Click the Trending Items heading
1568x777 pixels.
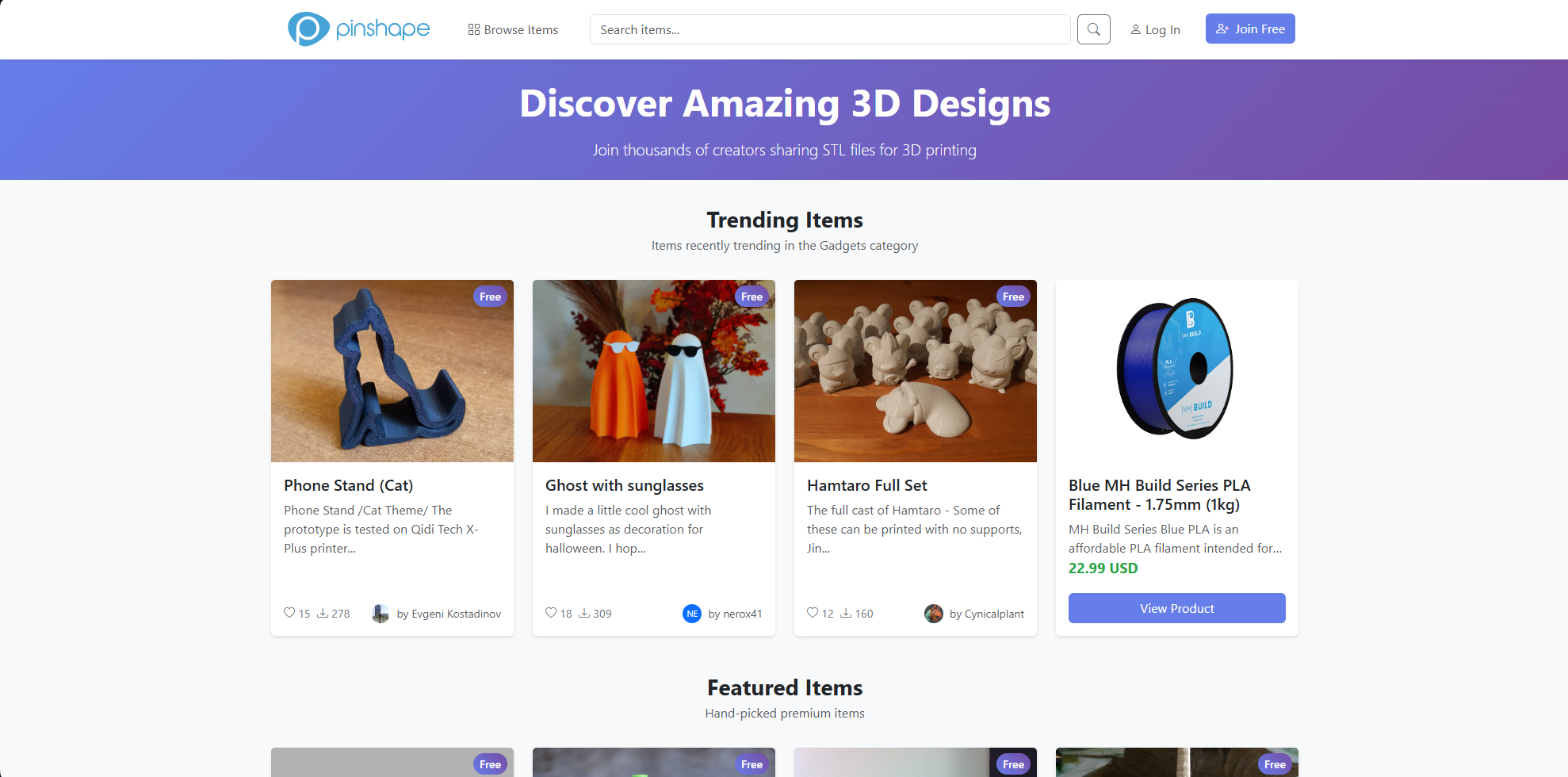pyautogui.click(x=785, y=220)
